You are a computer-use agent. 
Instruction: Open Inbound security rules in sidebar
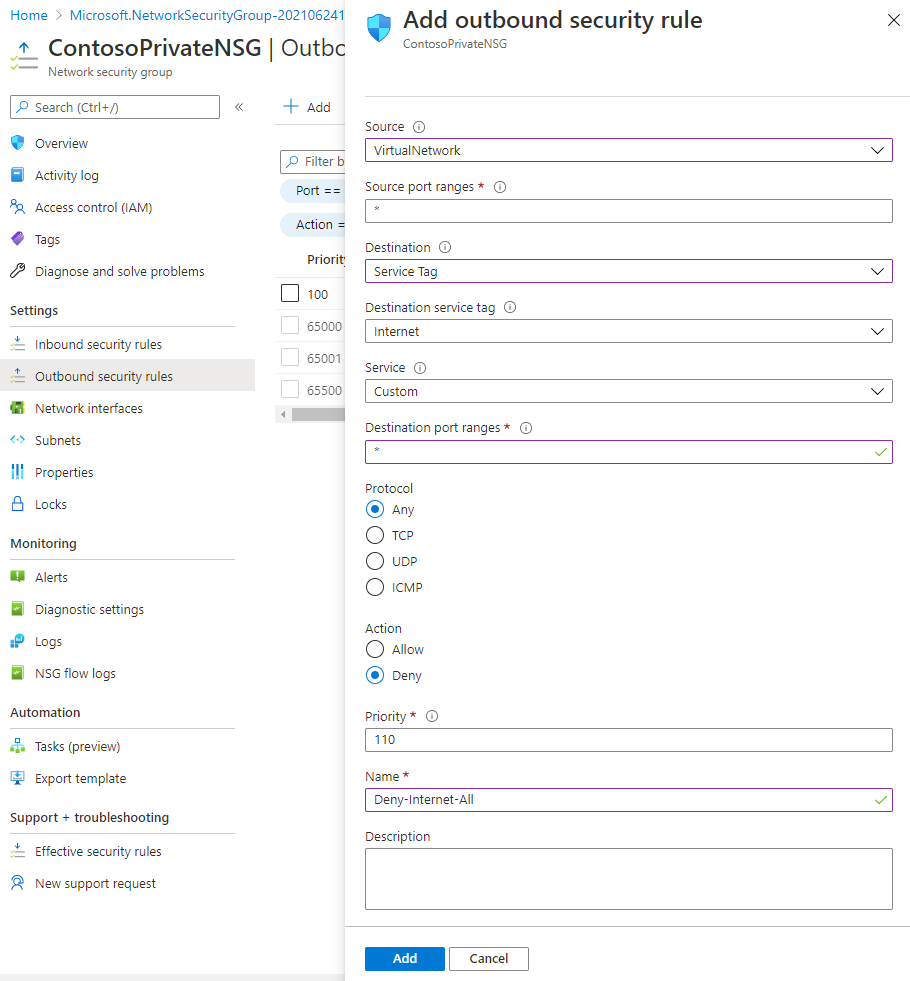click(95, 344)
